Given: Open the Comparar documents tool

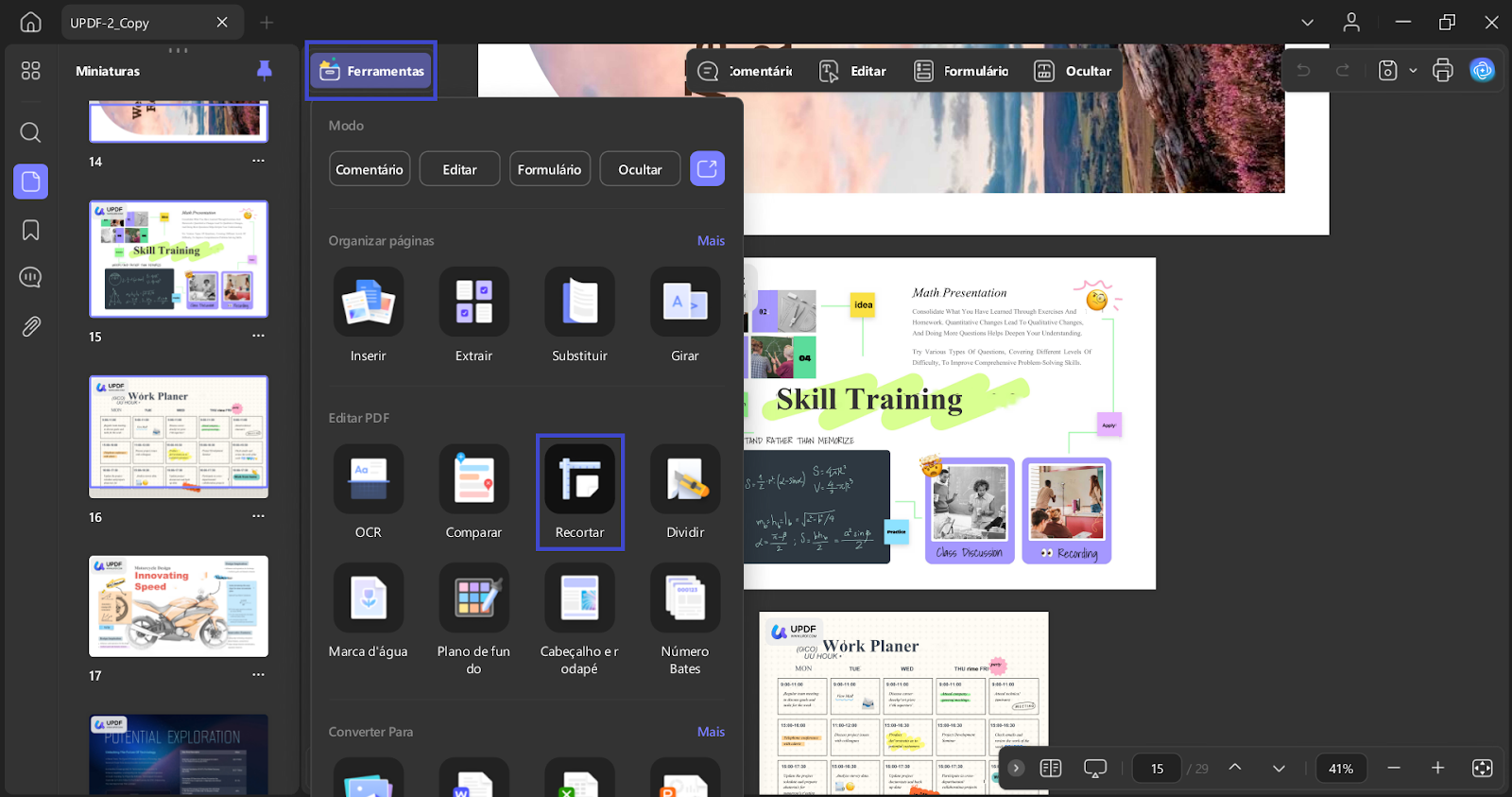Looking at the screenshot, I should tap(473, 479).
